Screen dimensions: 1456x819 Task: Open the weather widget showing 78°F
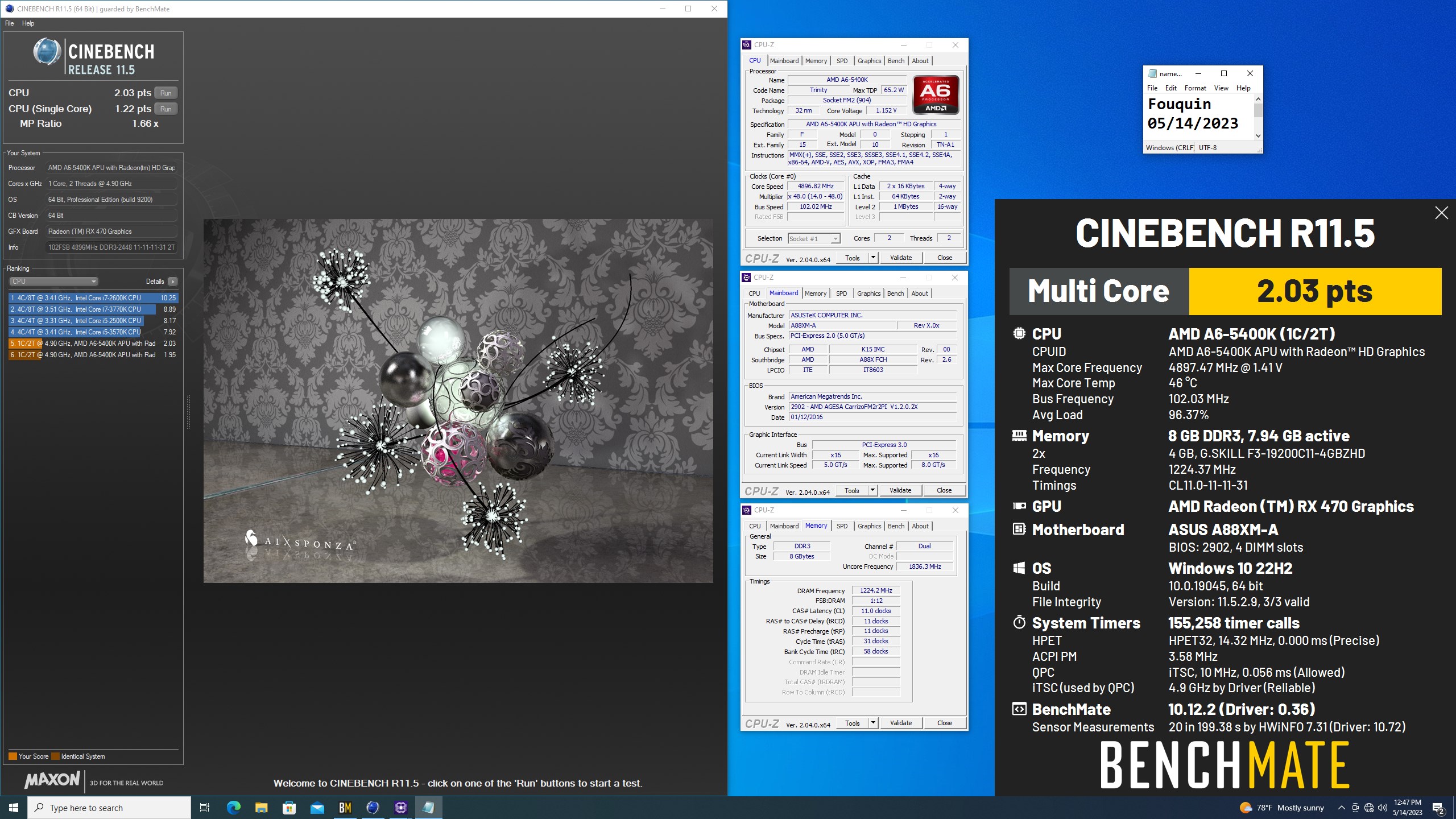pos(1282,808)
